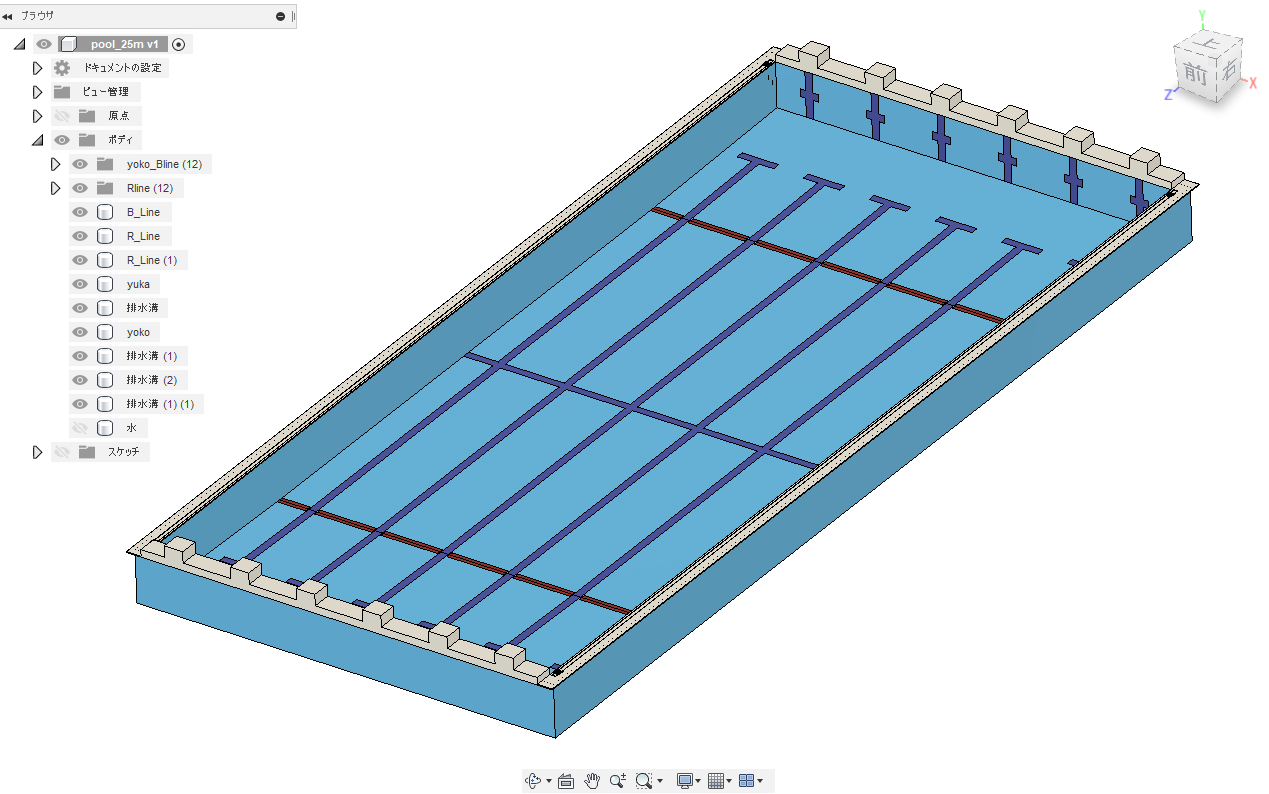Expand the Rline (12) folder
1269x794 pixels.
pyautogui.click(x=56, y=188)
